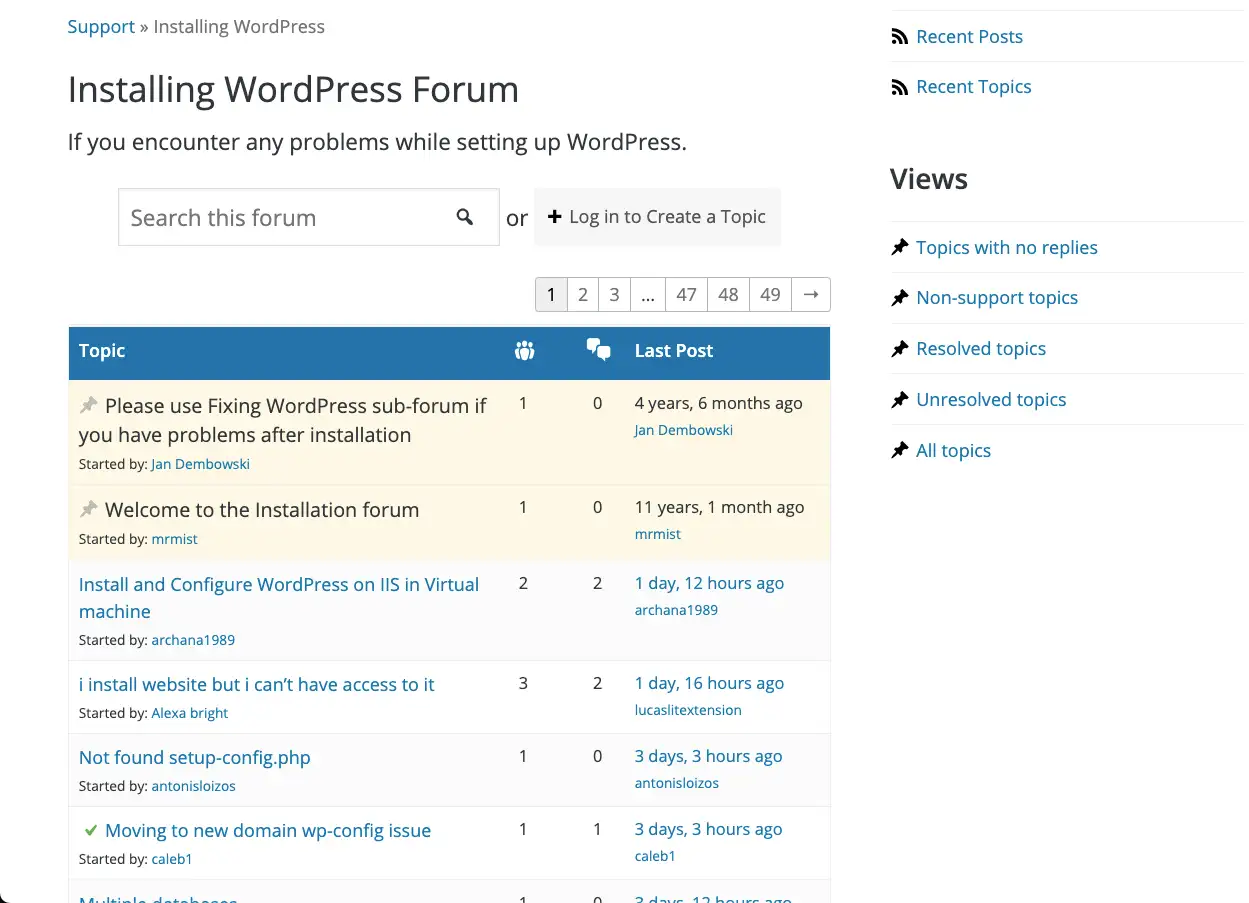Open 3 days, 3 hours ago post by antonisloizos
1249x903 pixels.
(x=708, y=756)
